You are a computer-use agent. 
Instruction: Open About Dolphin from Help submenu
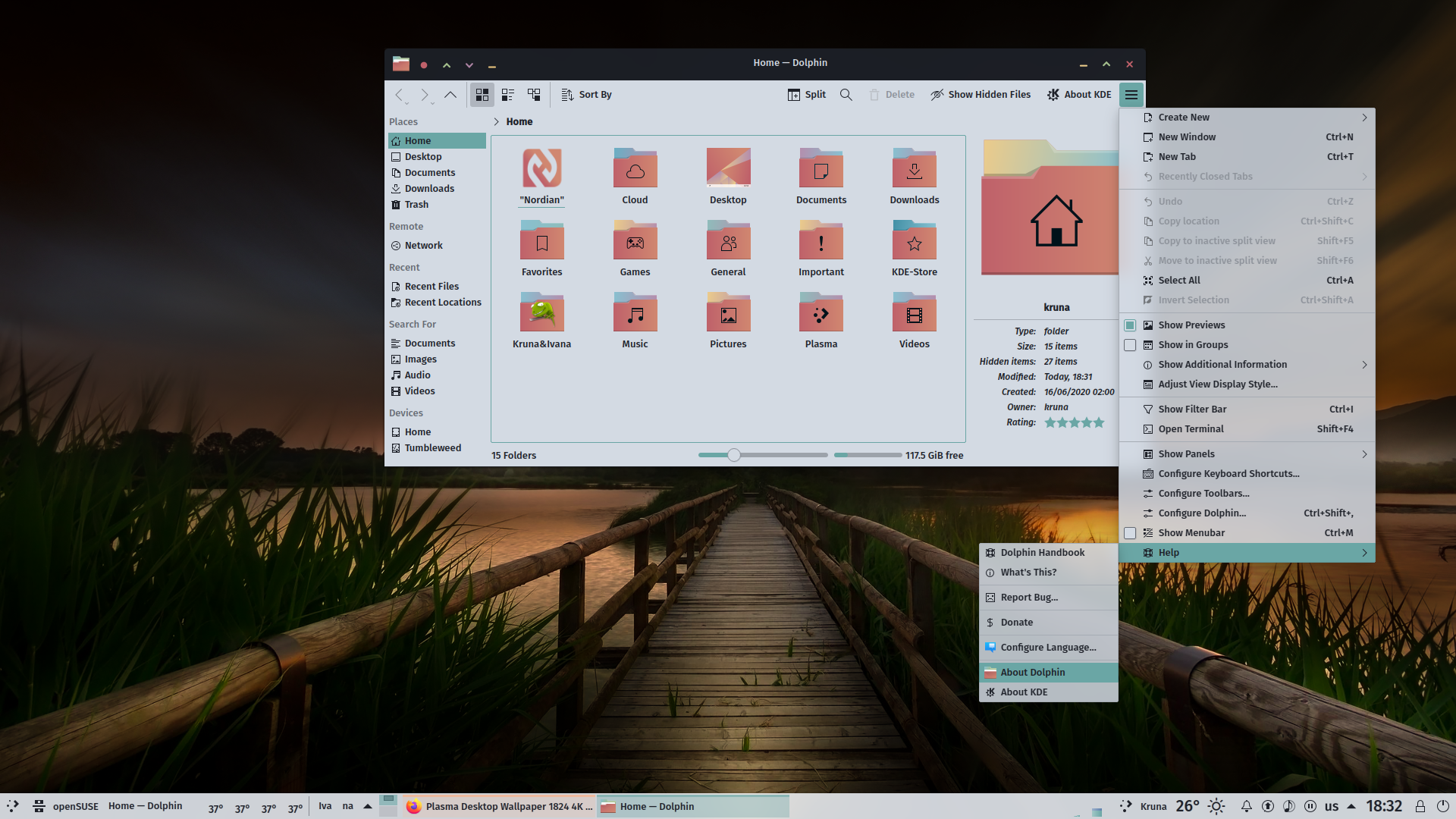(1049, 673)
